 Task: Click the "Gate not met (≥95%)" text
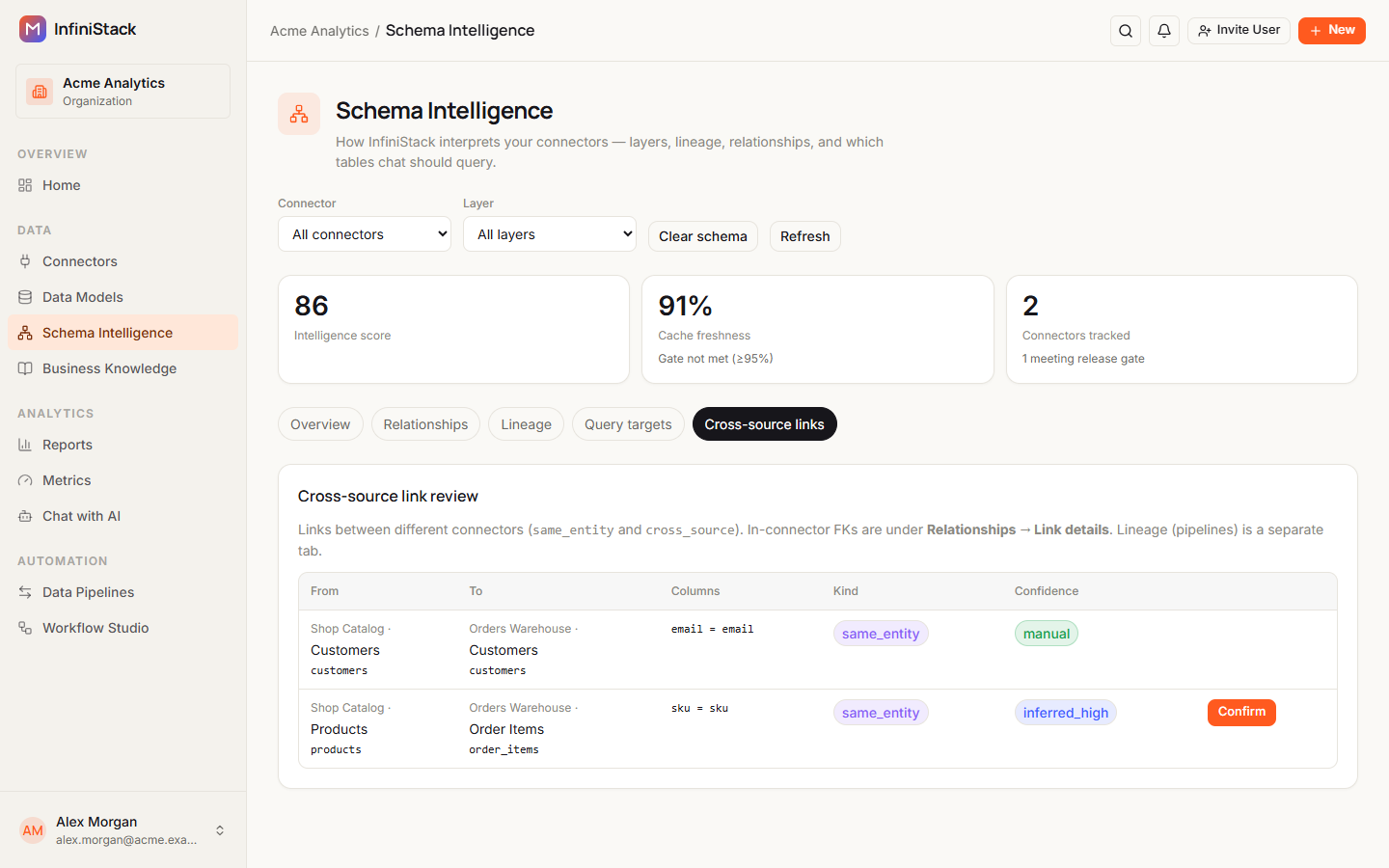pyautogui.click(x=716, y=359)
